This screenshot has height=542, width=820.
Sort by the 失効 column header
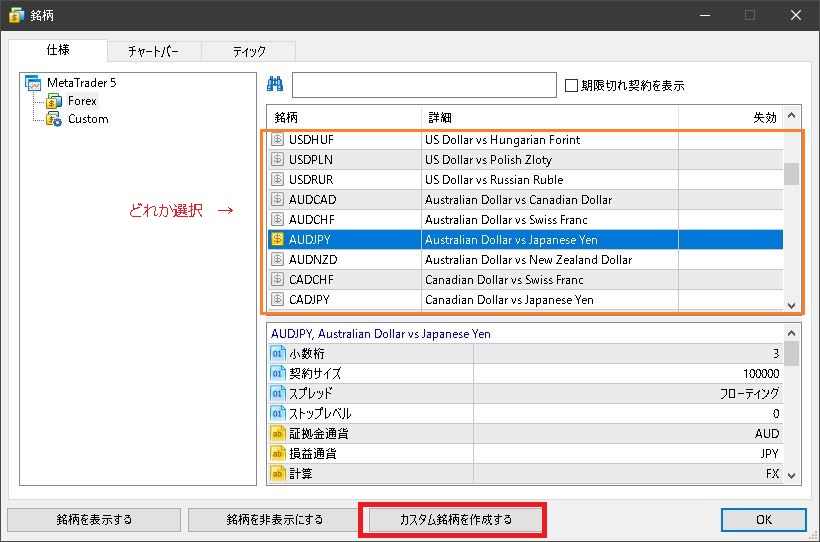pos(731,117)
